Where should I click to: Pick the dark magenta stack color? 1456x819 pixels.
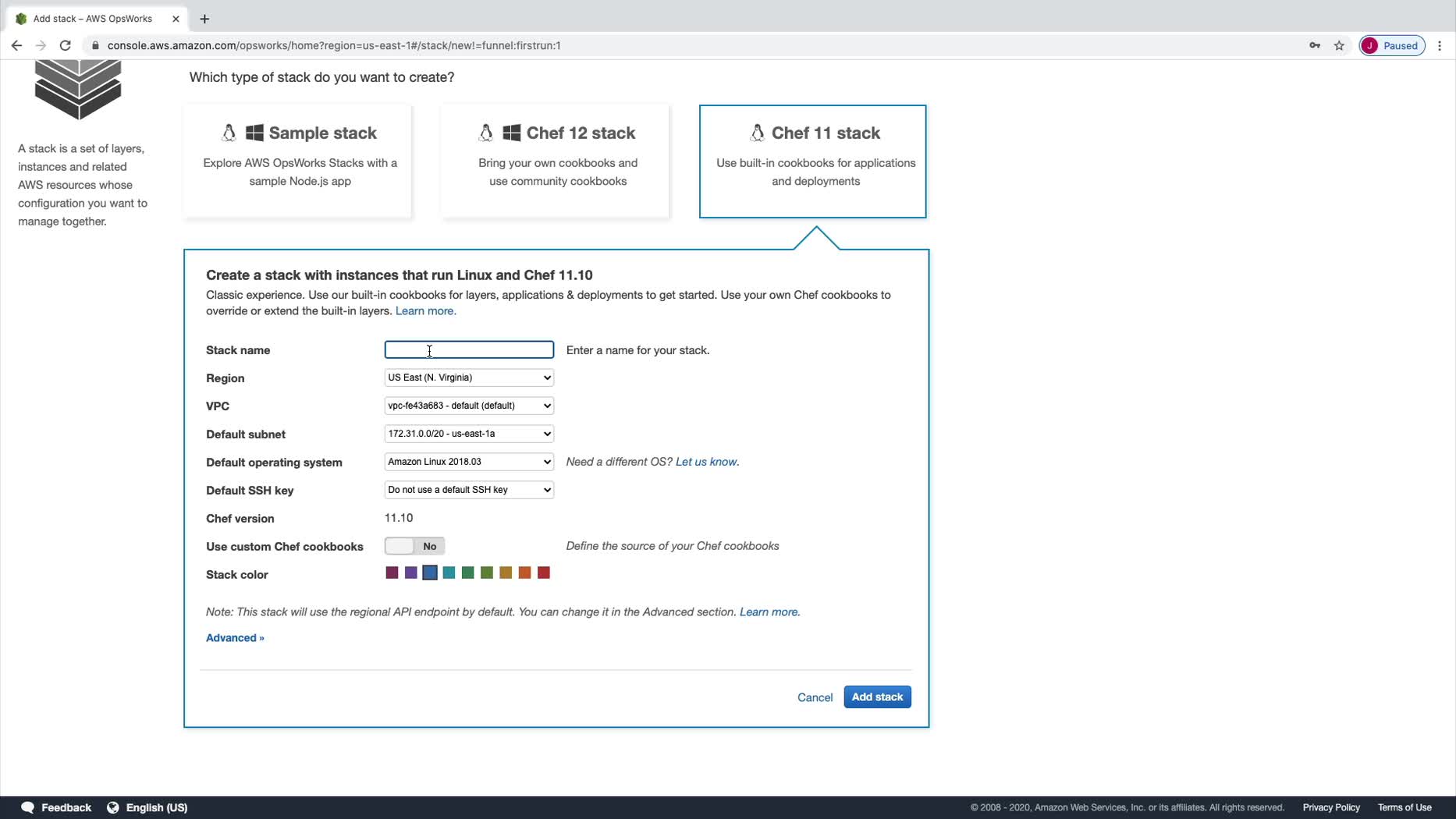[392, 573]
